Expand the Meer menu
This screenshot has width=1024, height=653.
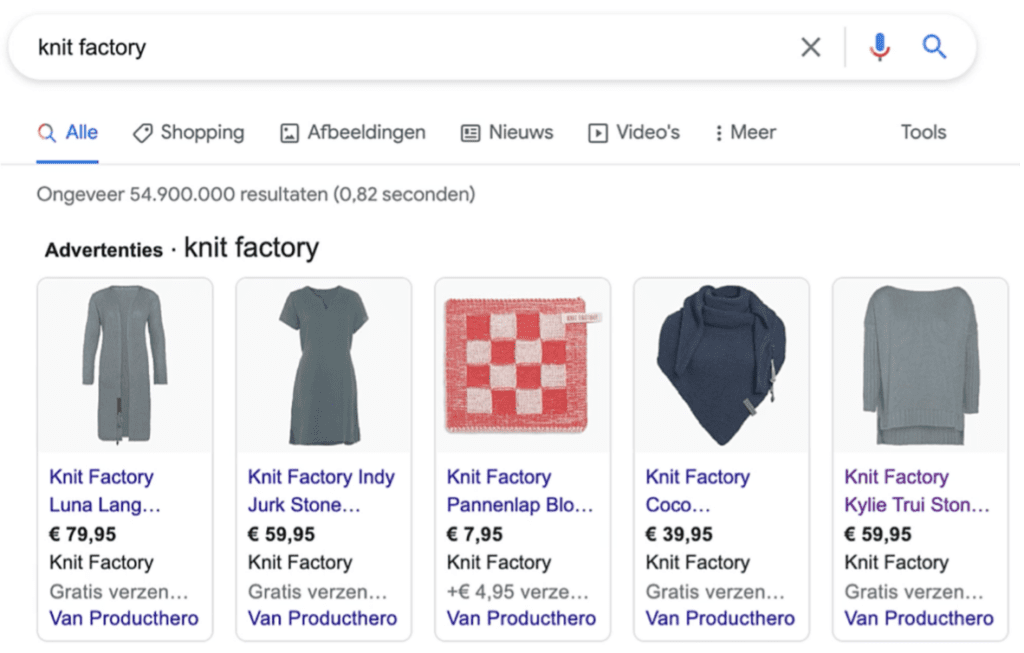click(x=745, y=133)
